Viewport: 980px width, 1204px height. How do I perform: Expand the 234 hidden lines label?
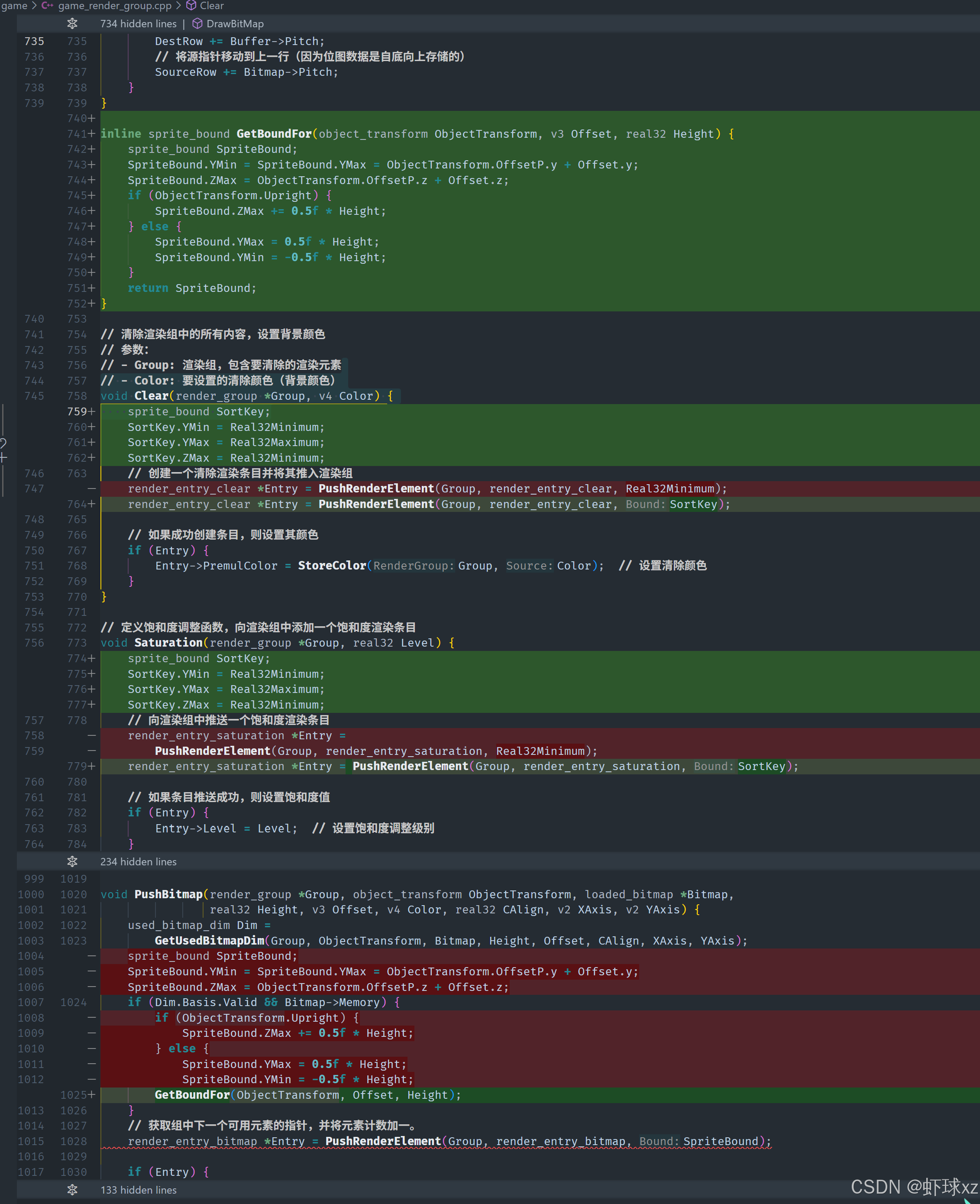pyautogui.click(x=138, y=861)
